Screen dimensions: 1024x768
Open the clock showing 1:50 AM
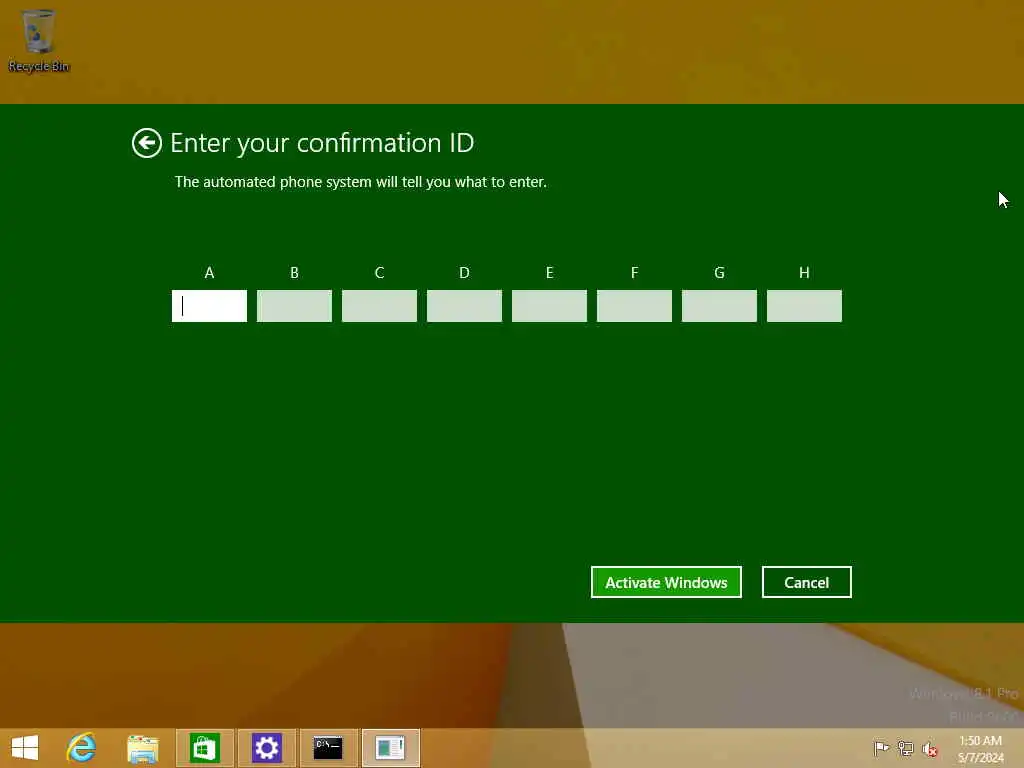[980, 748]
